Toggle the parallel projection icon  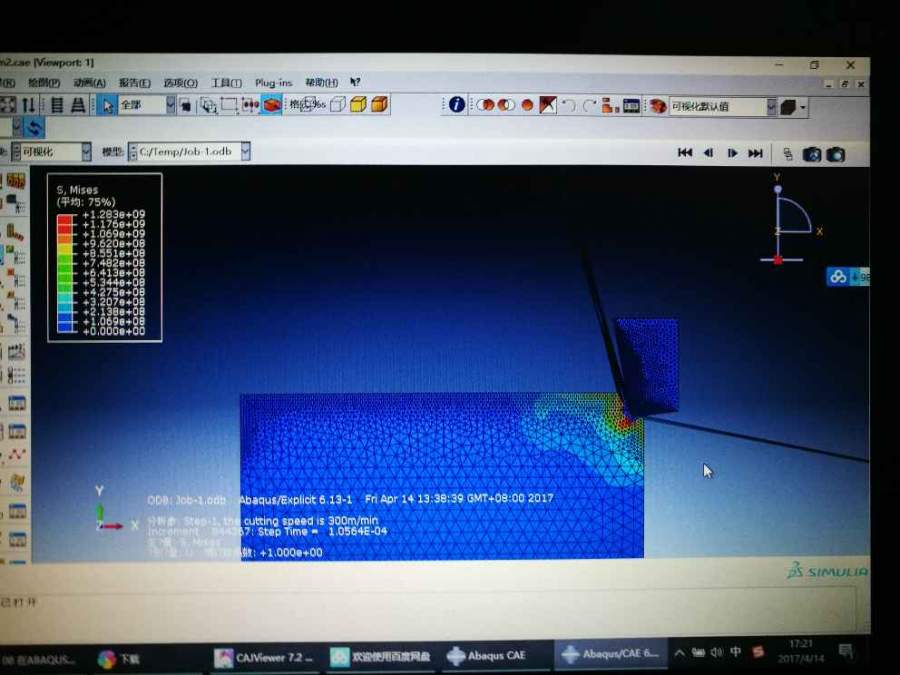pos(57,106)
